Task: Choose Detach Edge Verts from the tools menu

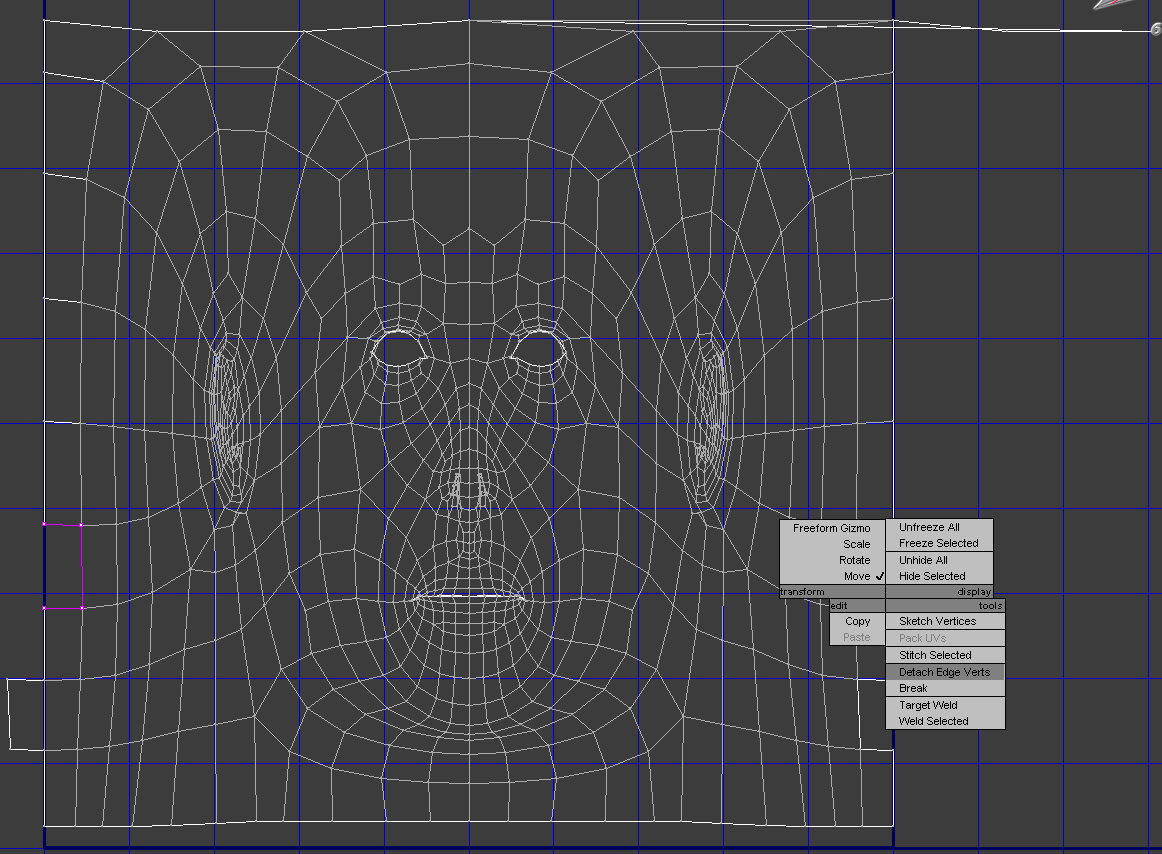Action: (x=944, y=672)
